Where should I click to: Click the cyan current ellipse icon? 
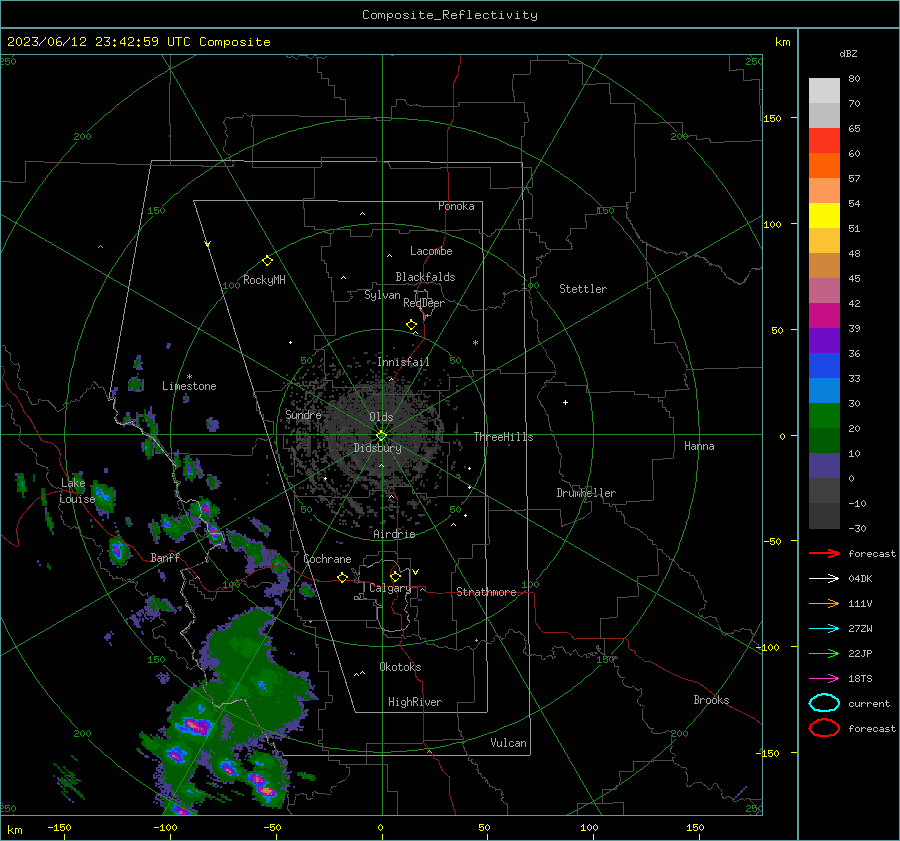click(824, 703)
